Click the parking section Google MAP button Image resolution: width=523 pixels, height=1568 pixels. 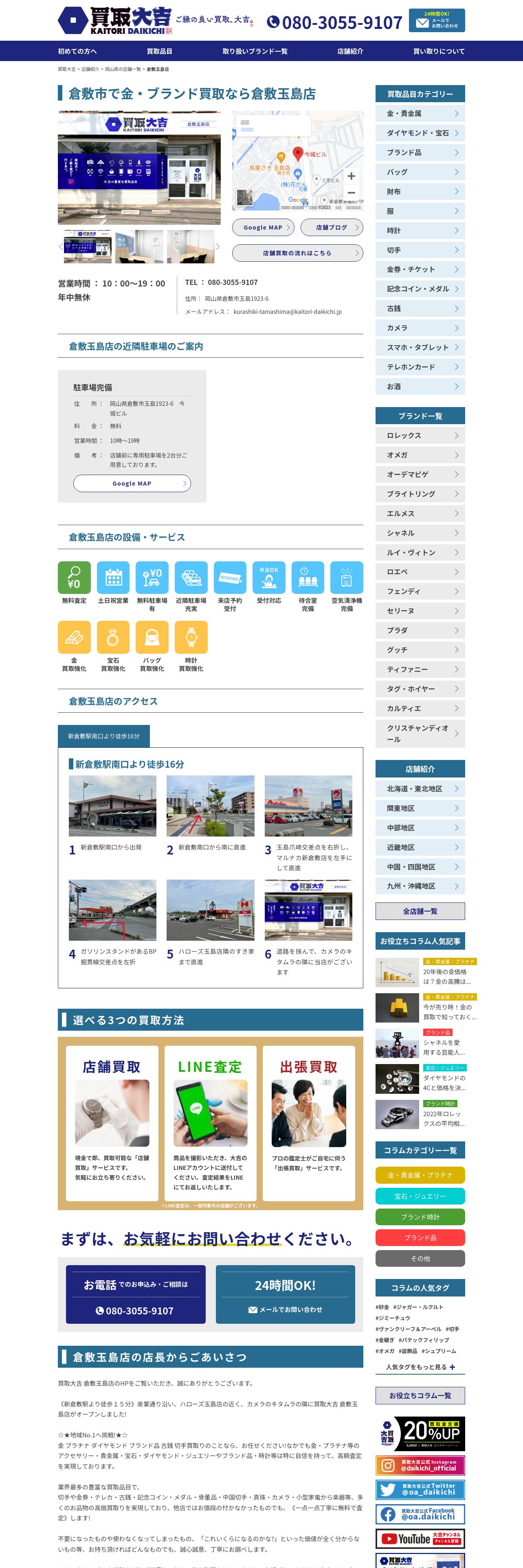pyautogui.click(x=132, y=483)
